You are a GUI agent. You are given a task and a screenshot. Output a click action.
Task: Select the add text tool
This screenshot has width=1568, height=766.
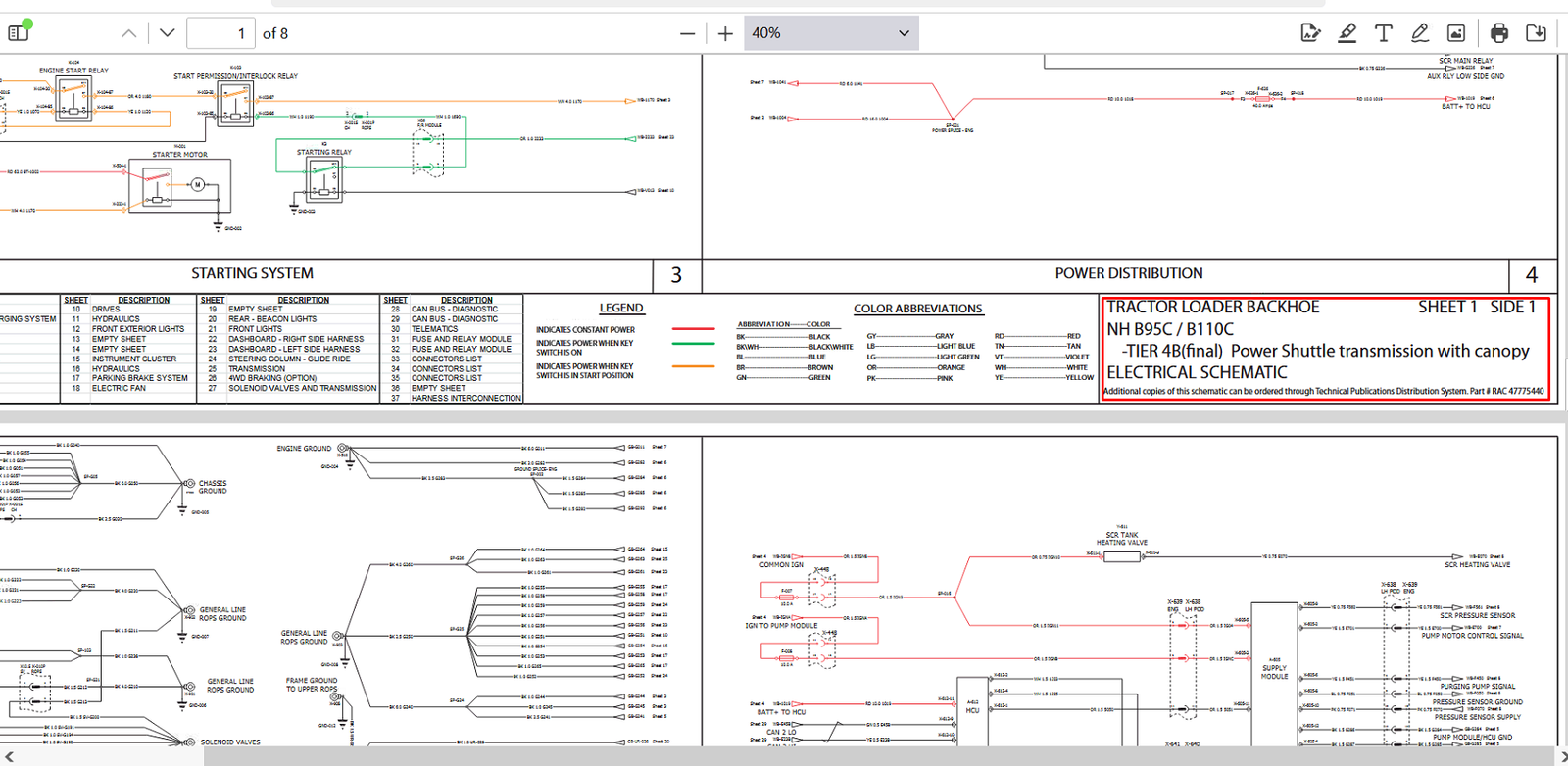1384,33
